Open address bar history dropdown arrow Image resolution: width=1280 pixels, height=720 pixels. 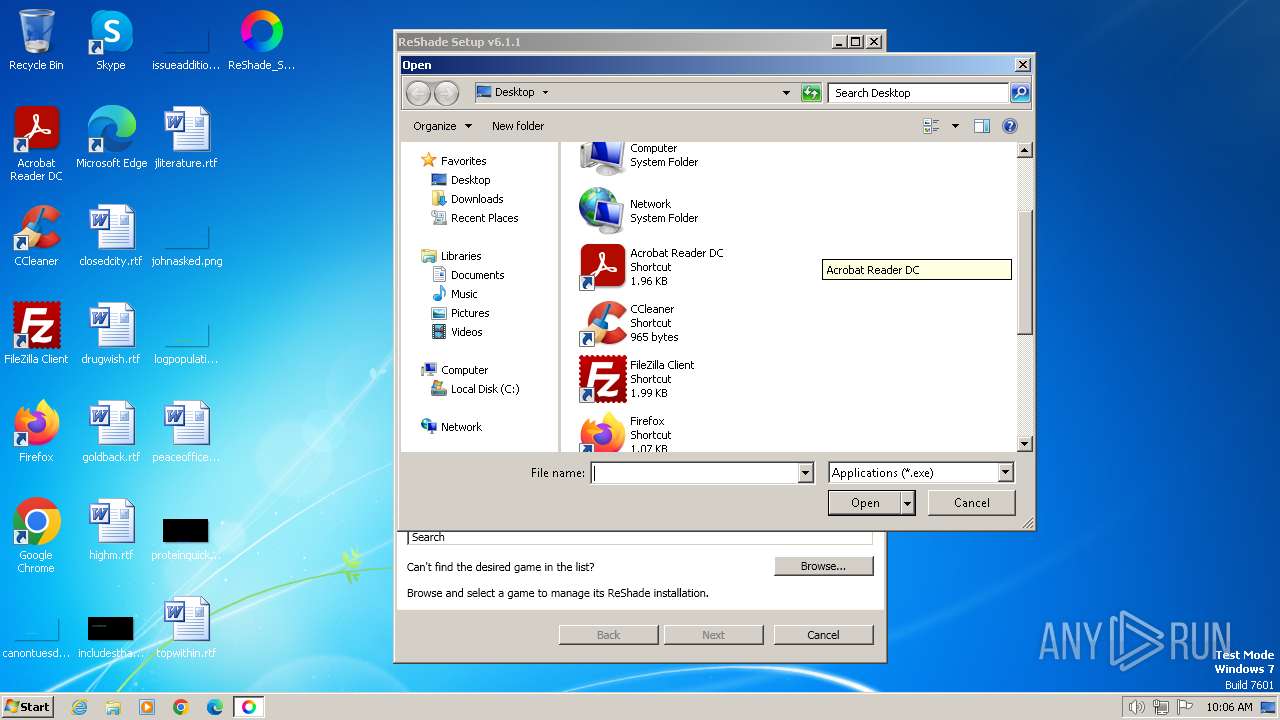(786, 93)
